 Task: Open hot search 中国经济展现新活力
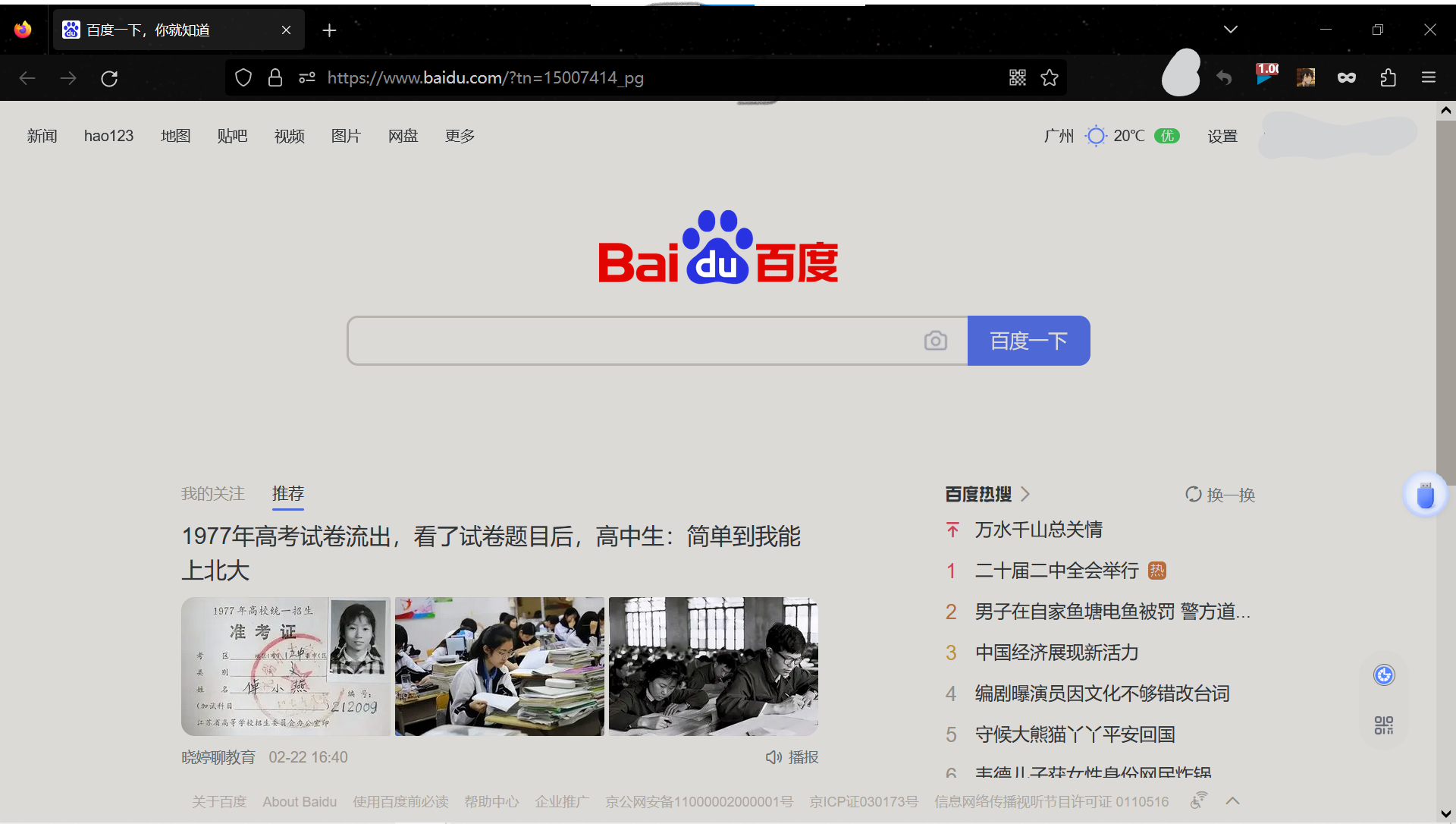pyautogui.click(x=1056, y=653)
